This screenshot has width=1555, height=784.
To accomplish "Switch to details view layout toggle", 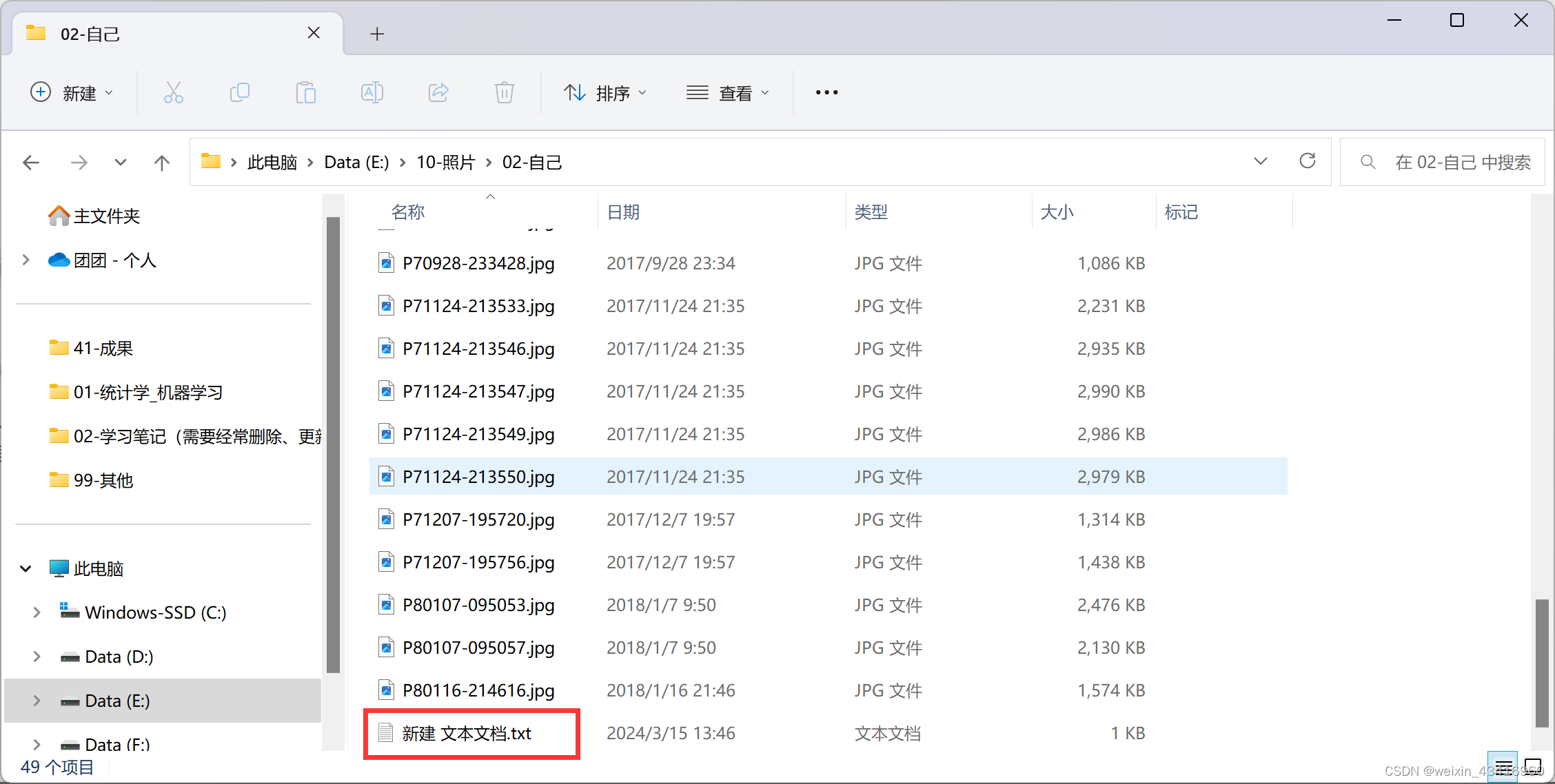I will tap(1503, 766).
